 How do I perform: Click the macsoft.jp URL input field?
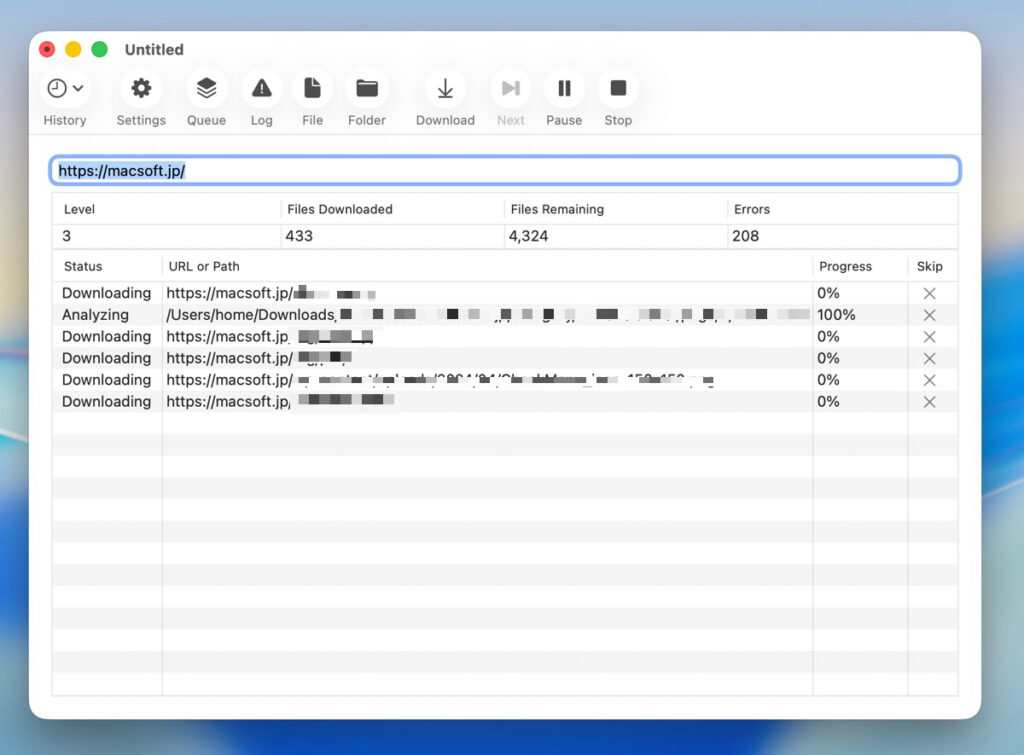click(x=505, y=171)
